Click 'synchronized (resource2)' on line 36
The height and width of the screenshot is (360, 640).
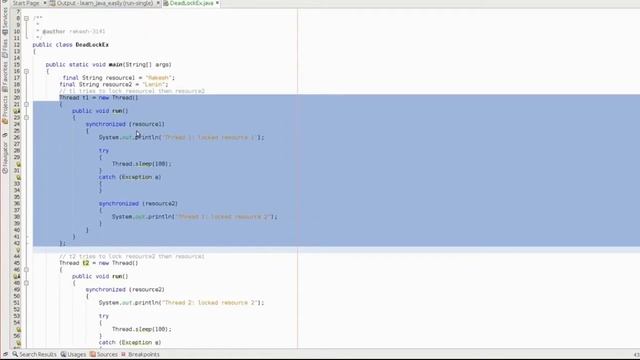138,203
